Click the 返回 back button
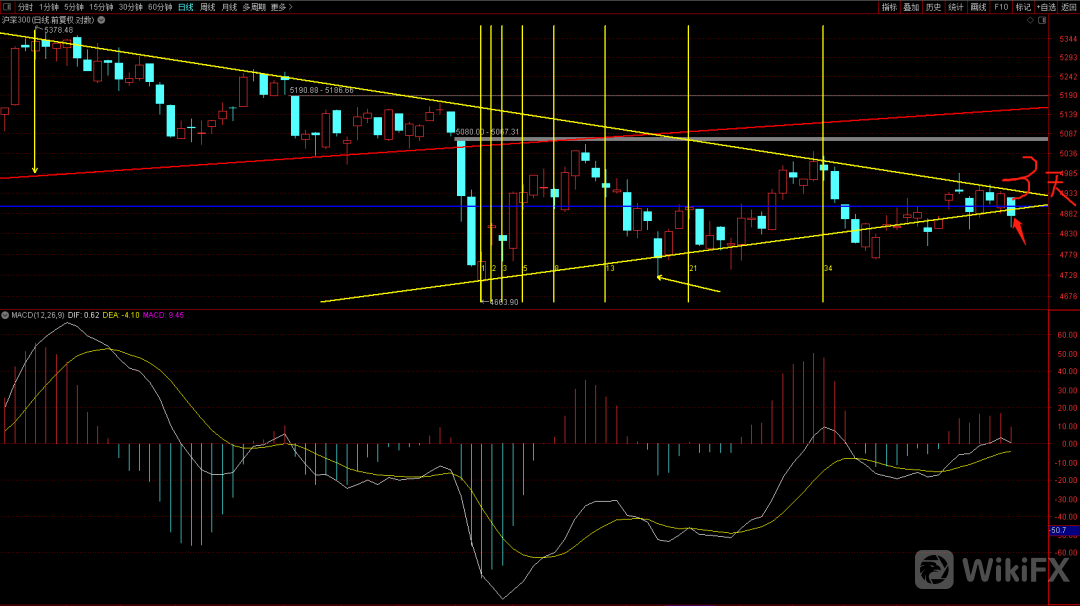This screenshot has height=606, width=1080. tap(1069, 7)
